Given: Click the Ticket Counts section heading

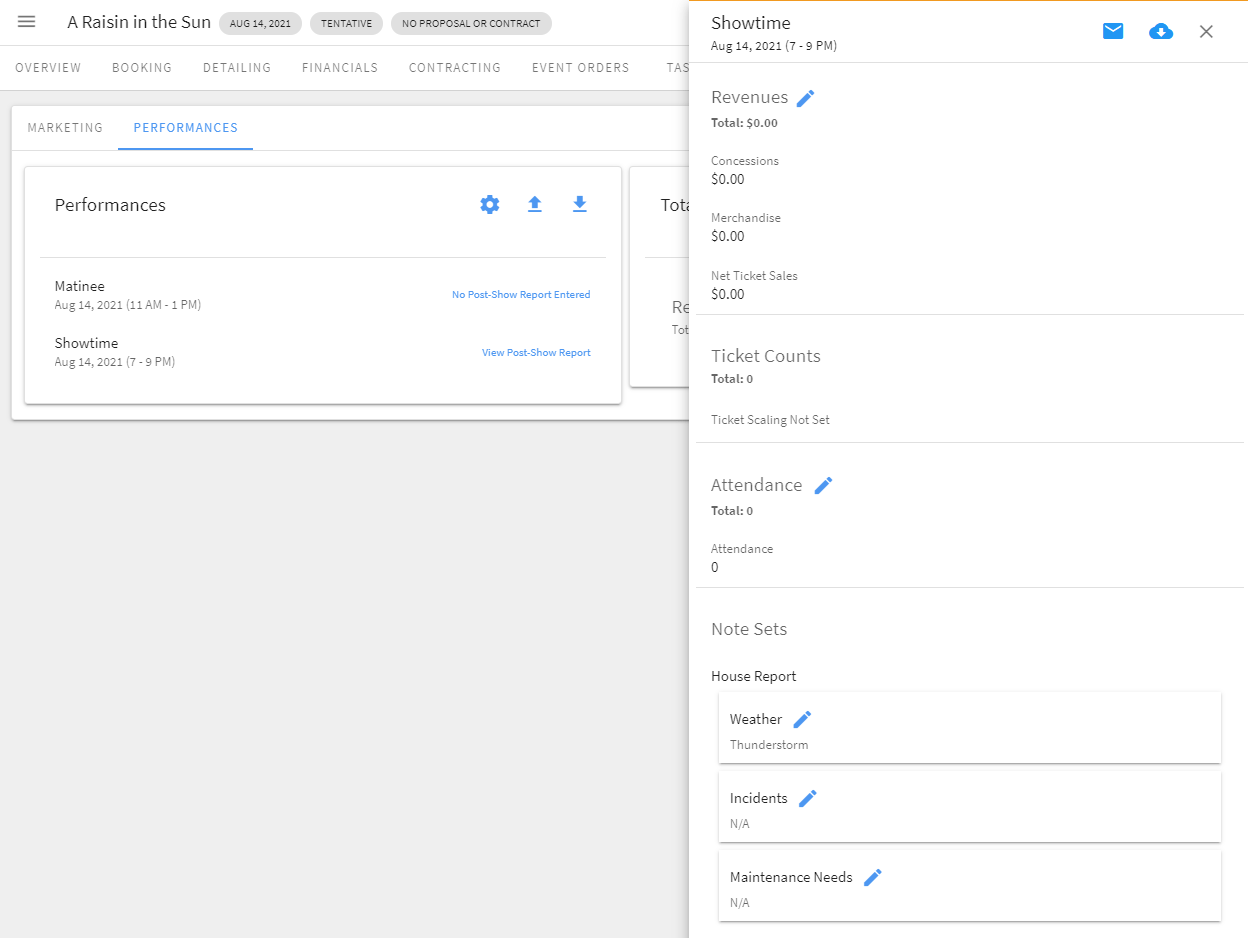Looking at the screenshot, I should pyautogui.click(x=766, y=356).
